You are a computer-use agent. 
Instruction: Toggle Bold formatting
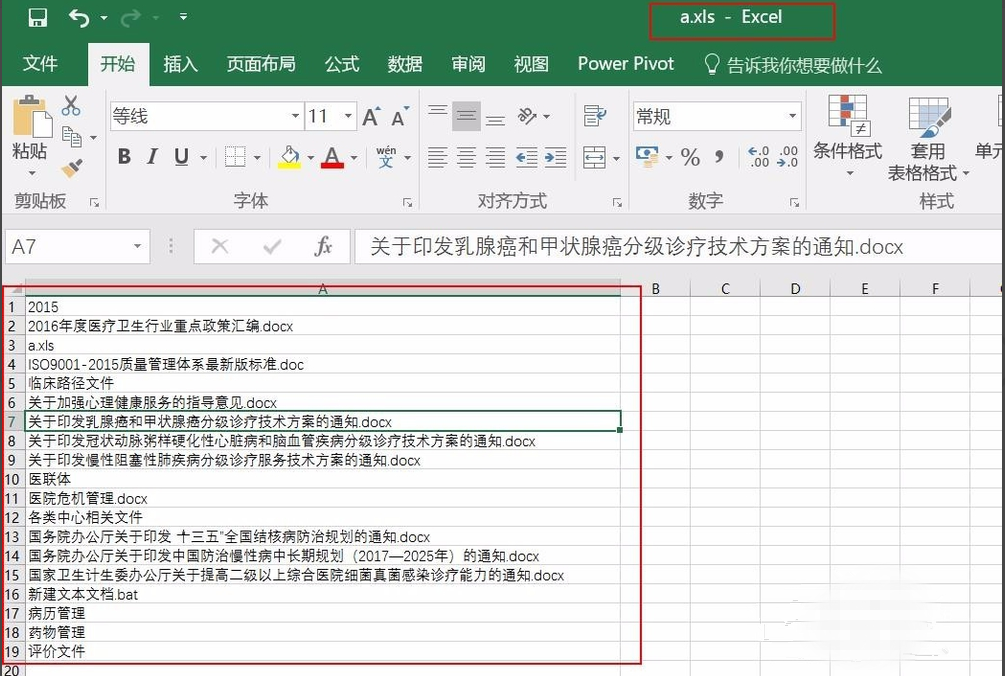124,157
